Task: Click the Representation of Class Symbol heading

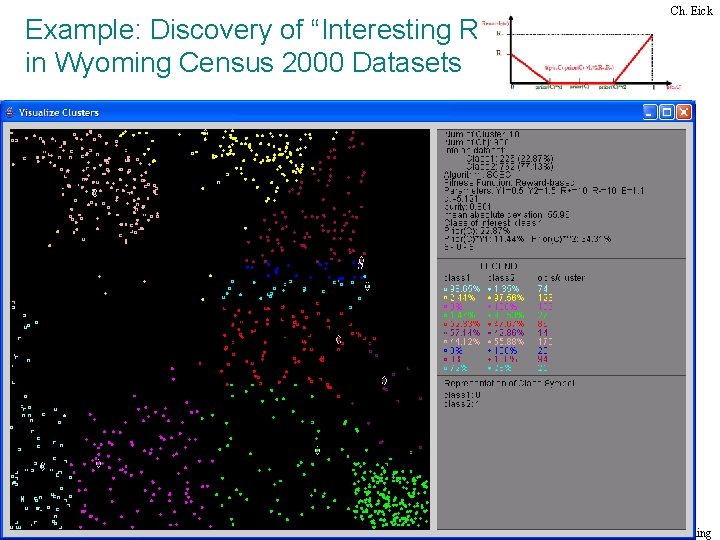Action: point(509,383)
